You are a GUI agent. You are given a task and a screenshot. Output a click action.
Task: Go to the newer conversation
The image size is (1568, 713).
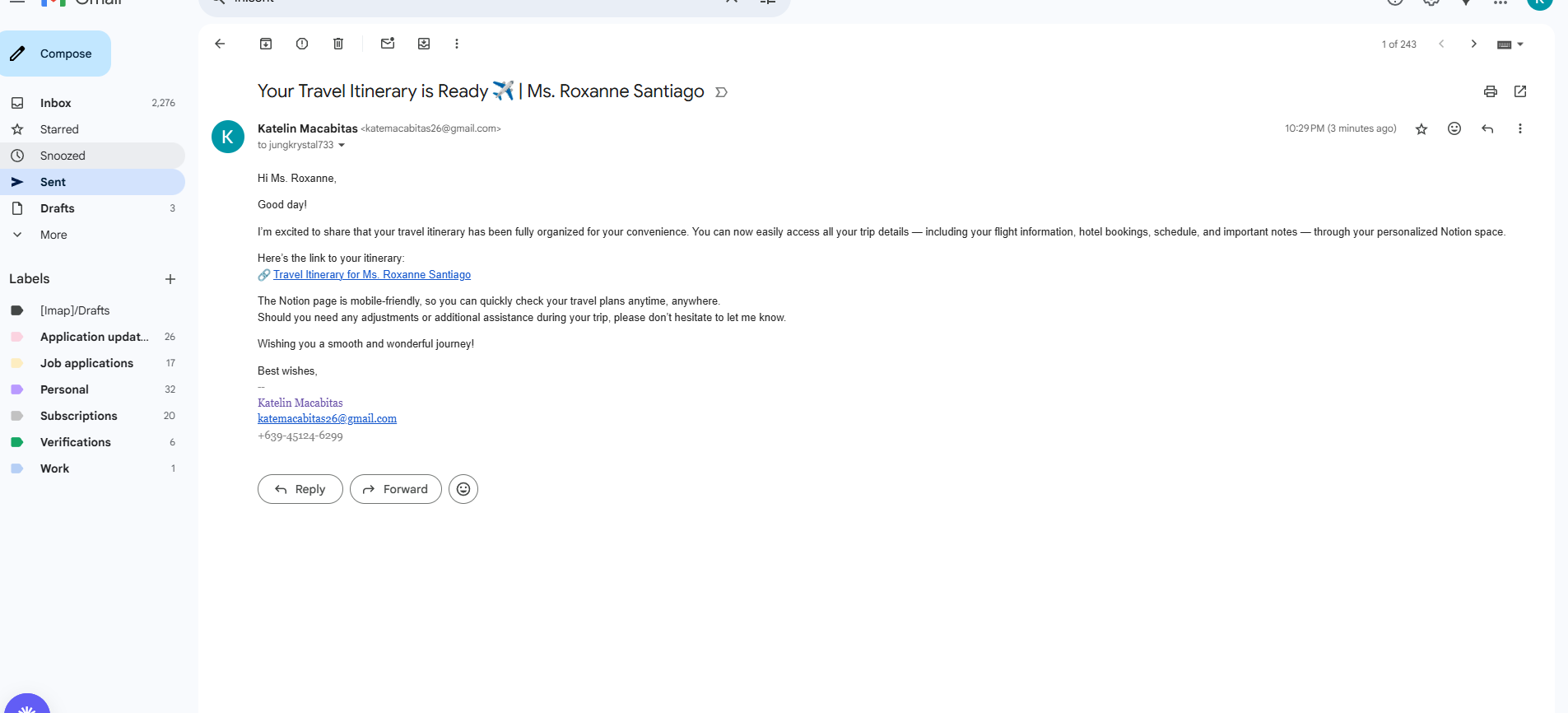point(1441,44)
